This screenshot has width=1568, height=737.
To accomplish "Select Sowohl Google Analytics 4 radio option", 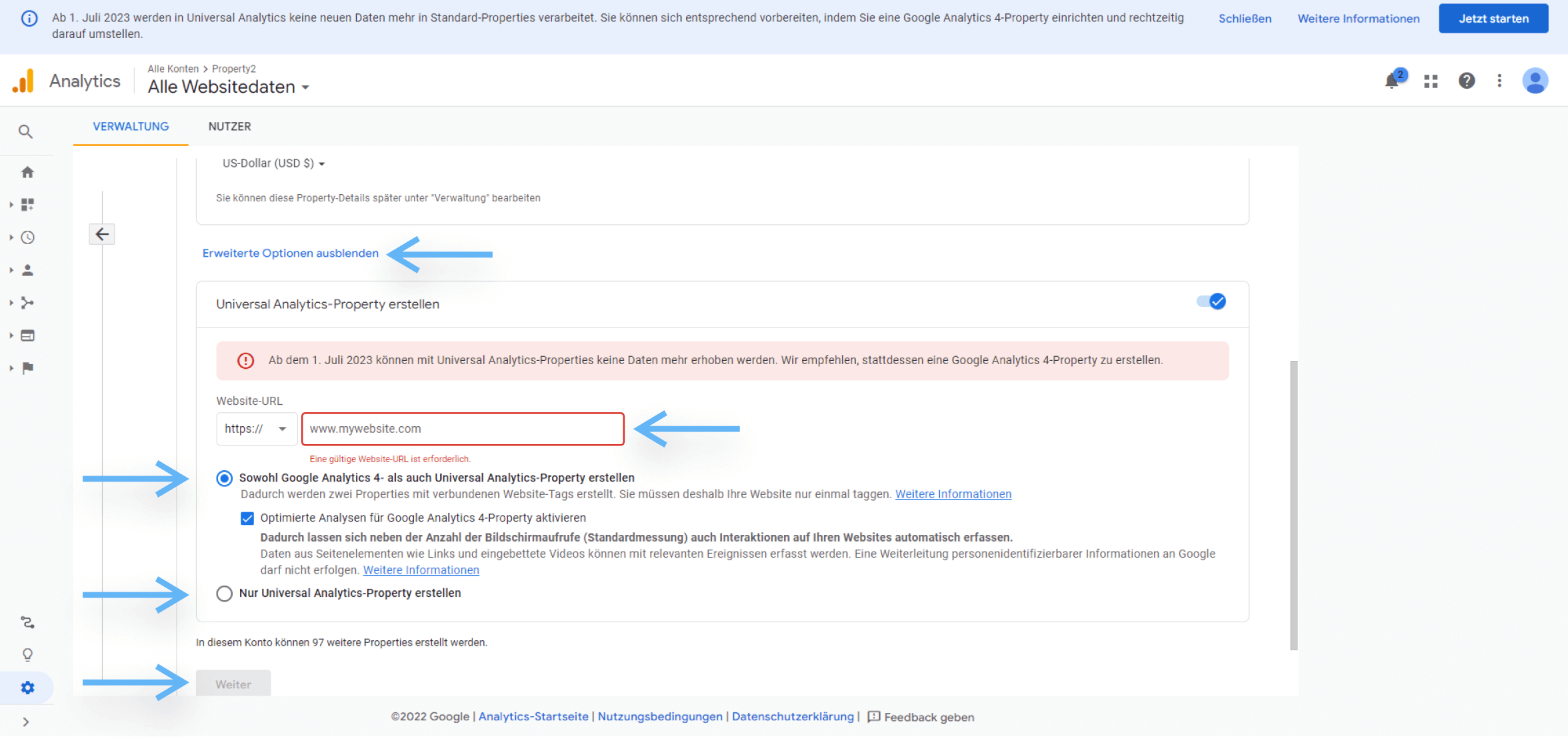I will 225,478.
